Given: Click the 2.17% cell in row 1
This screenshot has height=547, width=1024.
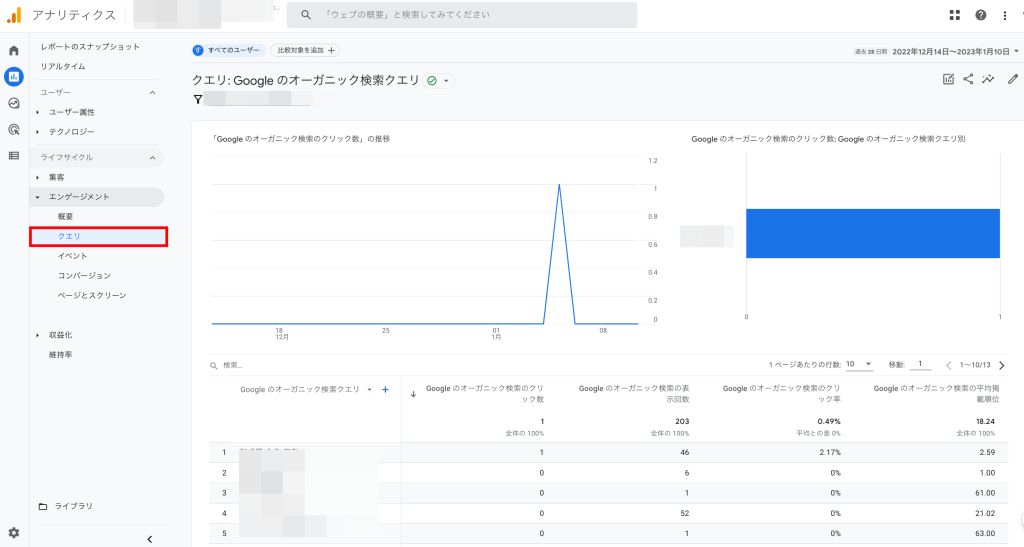Looking at the screenshot, I should [x=829, y=452].
